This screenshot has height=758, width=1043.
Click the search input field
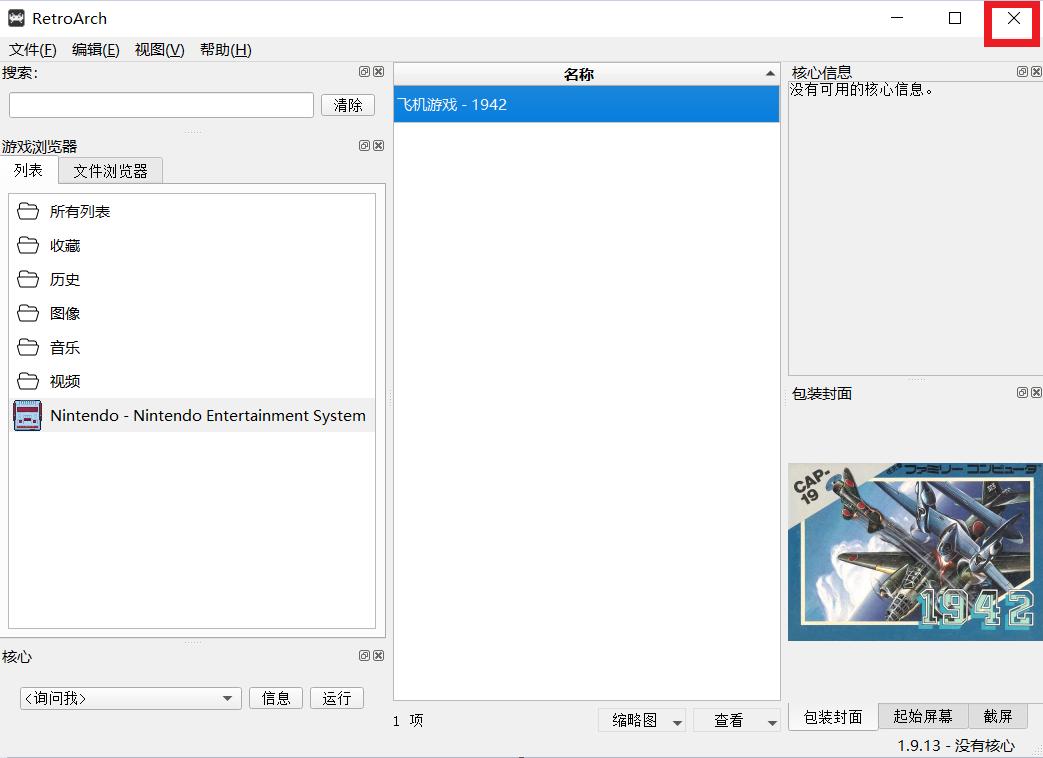(x=160, y=104)
